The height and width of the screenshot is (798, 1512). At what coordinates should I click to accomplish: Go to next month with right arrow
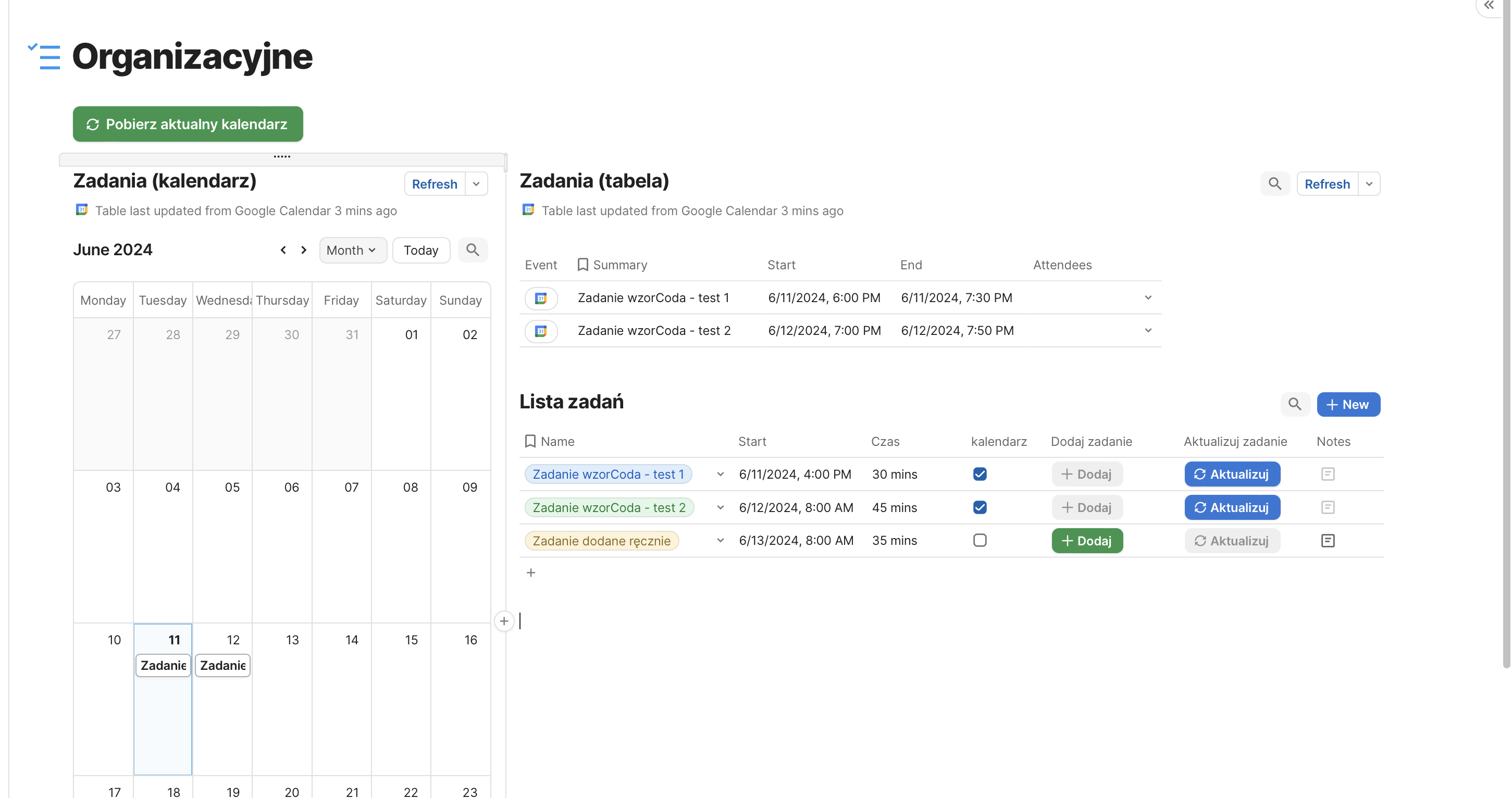(x=303, y=250)
